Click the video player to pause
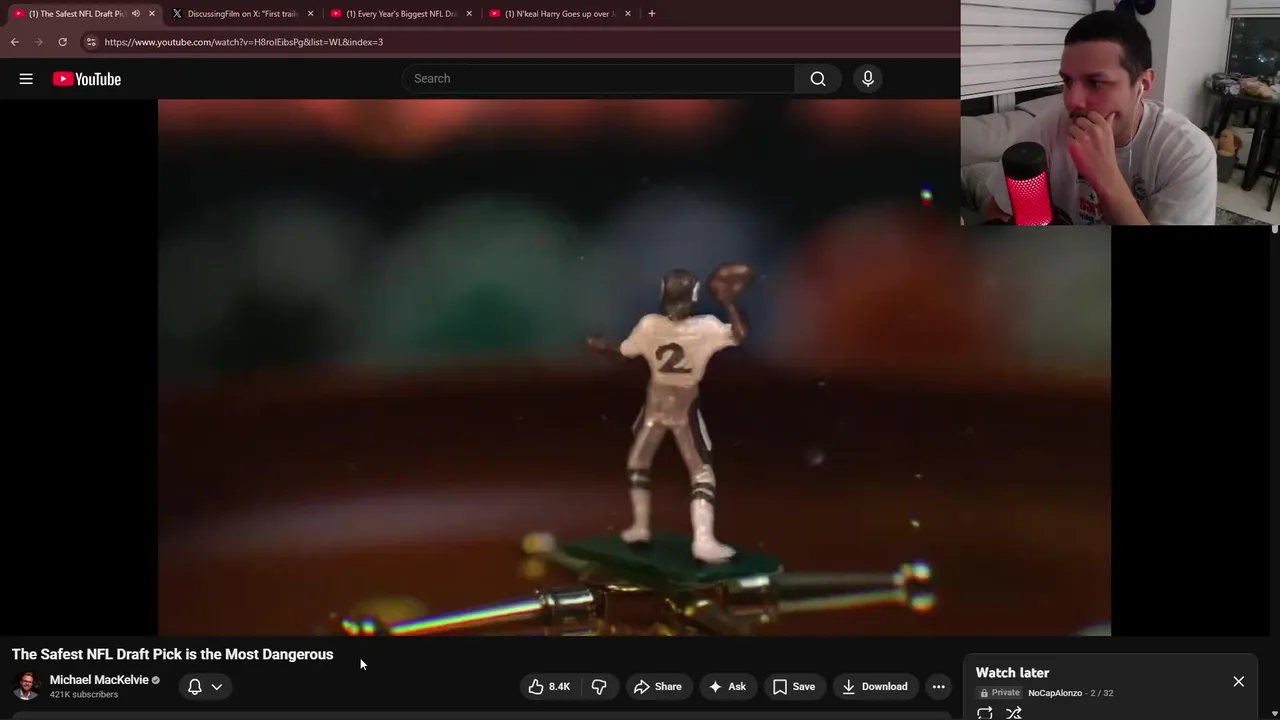 pyautogui.click(x=634, y=367)
